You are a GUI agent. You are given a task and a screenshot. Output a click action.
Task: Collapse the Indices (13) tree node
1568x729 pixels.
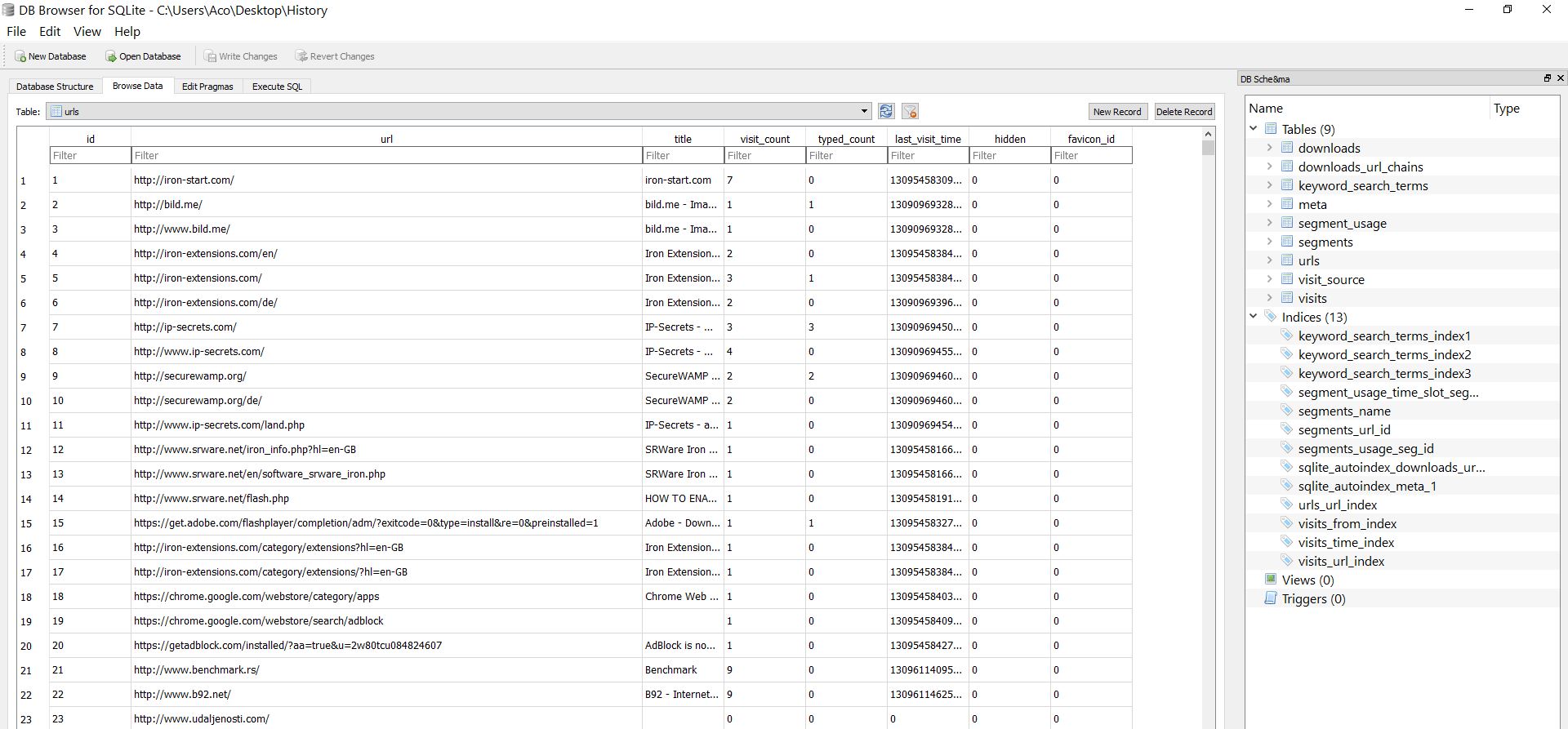pyautogui.click(x=1254, y=316)
